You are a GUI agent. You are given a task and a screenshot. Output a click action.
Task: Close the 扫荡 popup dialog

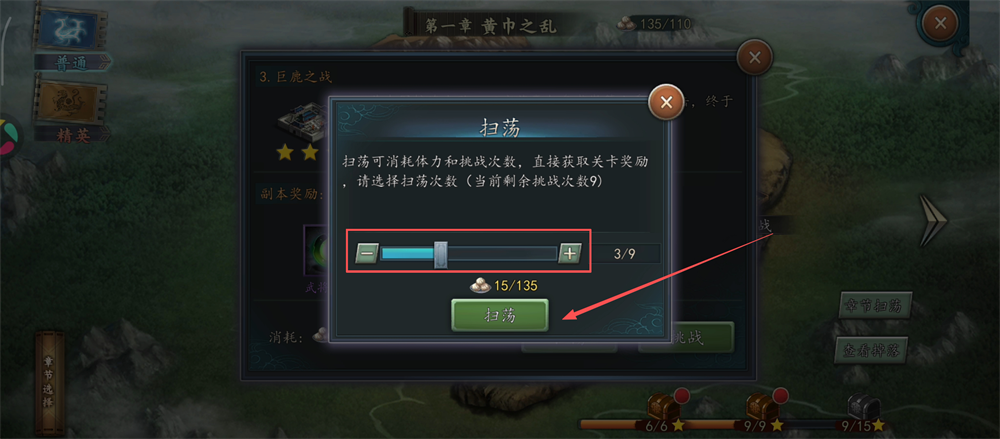tap(666, 102)
